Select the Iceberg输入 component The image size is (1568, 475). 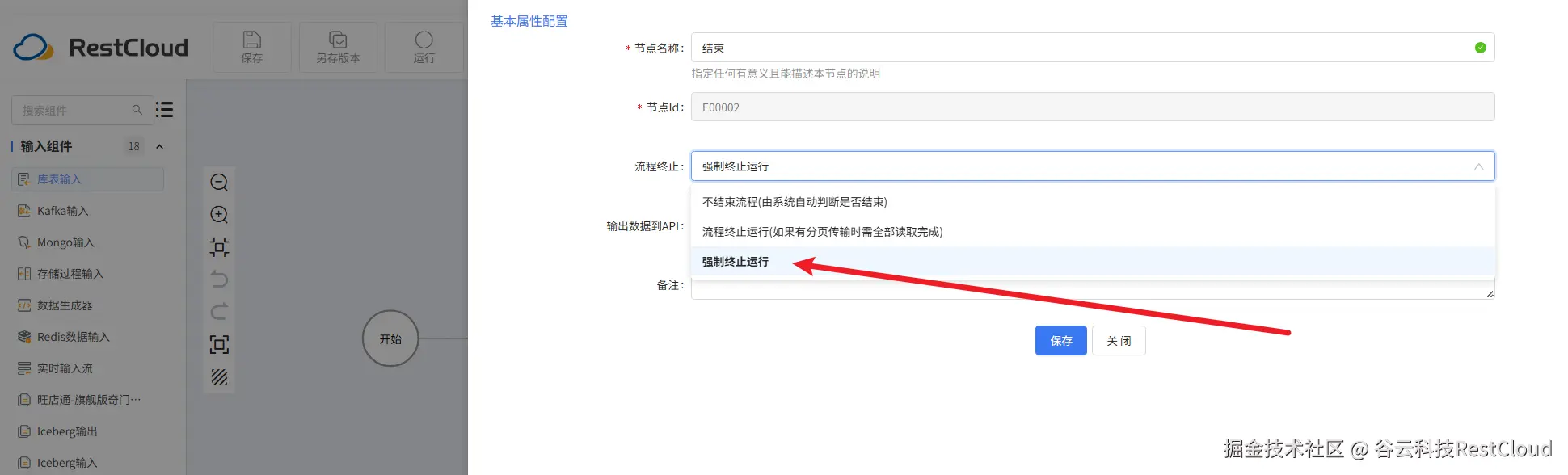click(88, 463)
